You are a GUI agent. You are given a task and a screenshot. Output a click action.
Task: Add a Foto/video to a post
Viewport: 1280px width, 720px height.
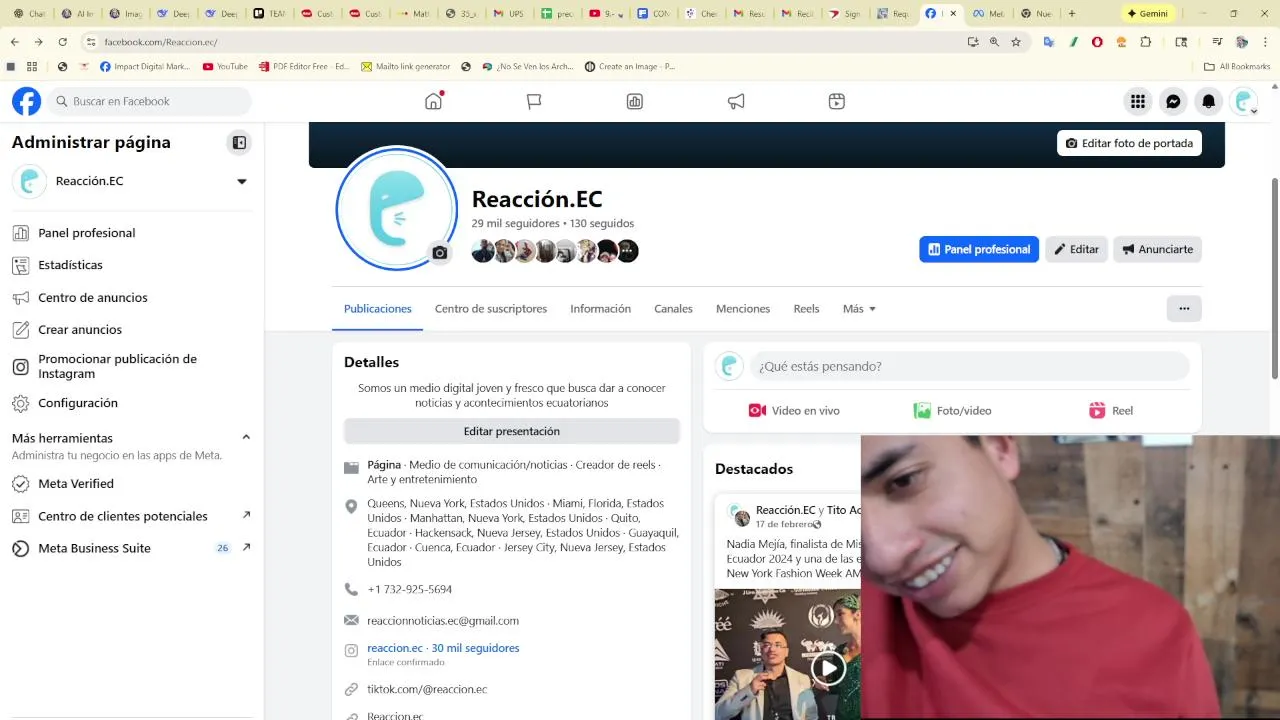[x=952, y=411]
